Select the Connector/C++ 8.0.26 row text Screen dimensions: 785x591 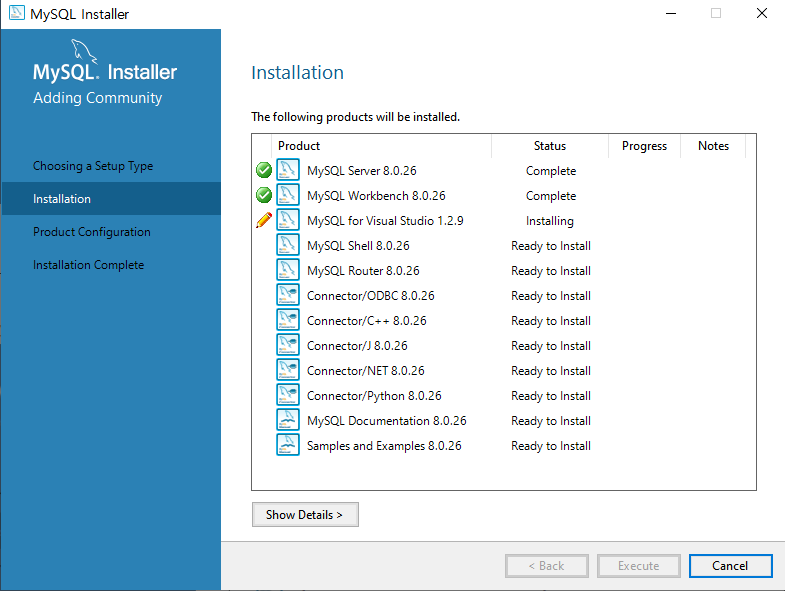coord(367,321)
